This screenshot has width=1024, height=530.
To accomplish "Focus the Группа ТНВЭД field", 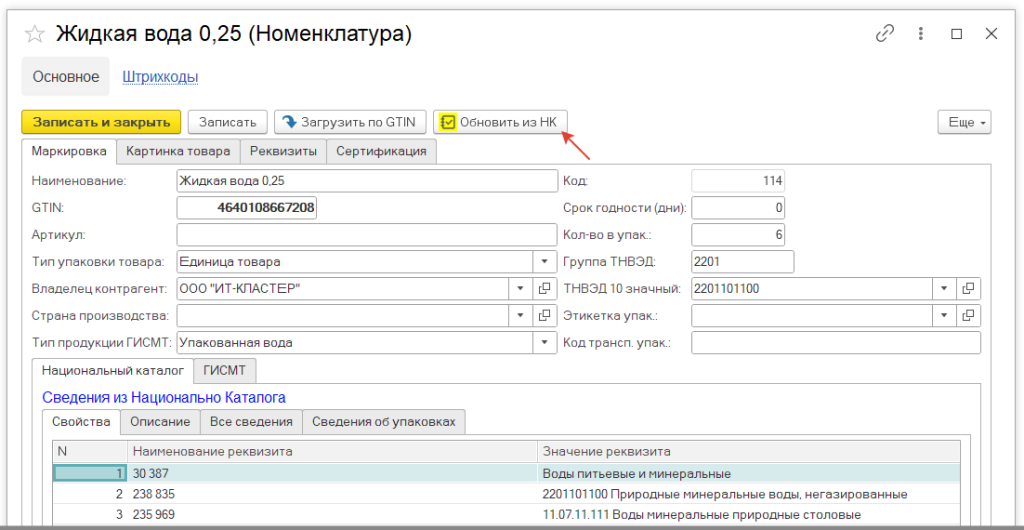I will tap(743, 262).
